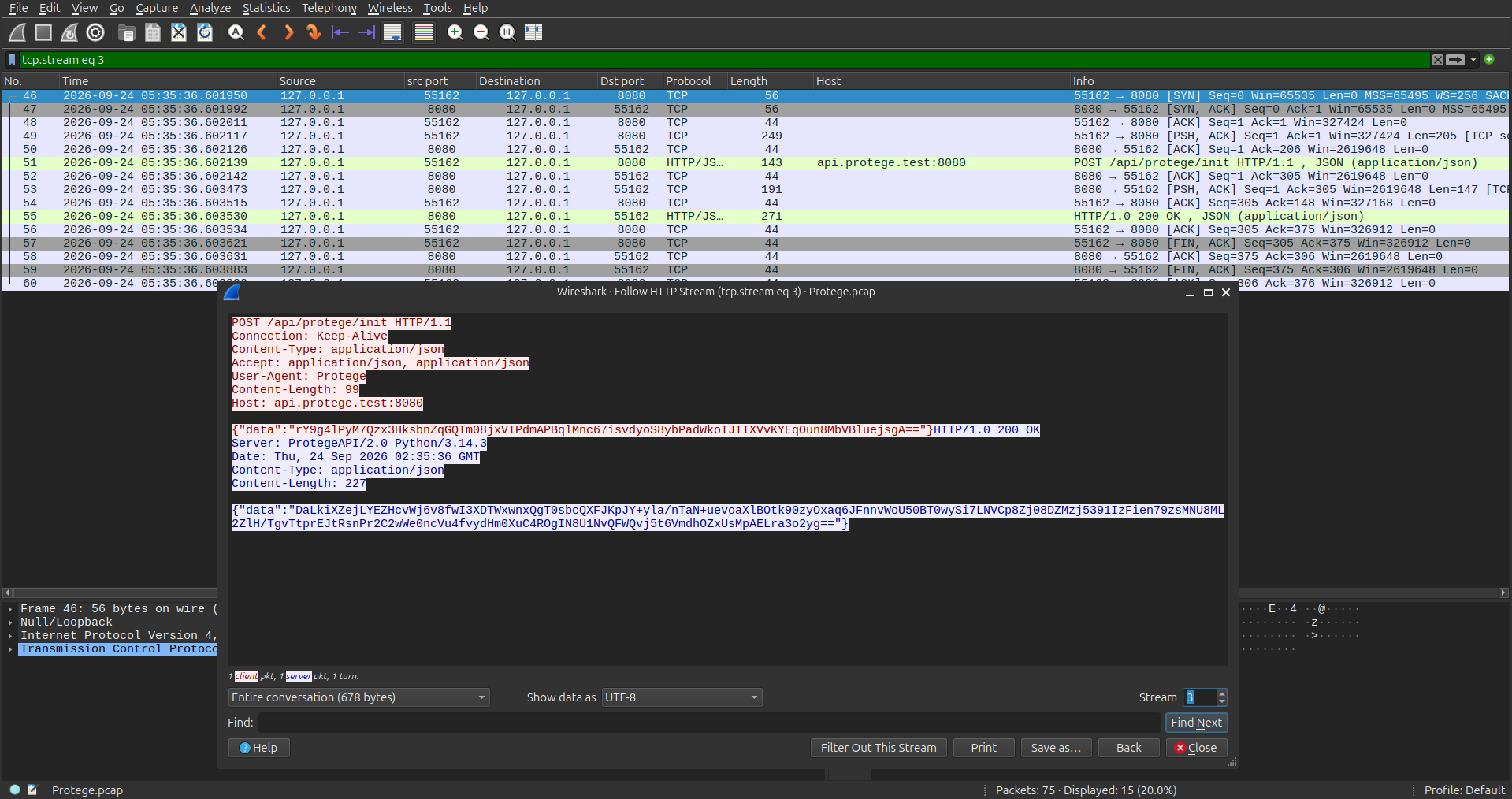Toggle auto-scroll during live capture
This screenshot has height=799, width=1512.
[392, 32]
